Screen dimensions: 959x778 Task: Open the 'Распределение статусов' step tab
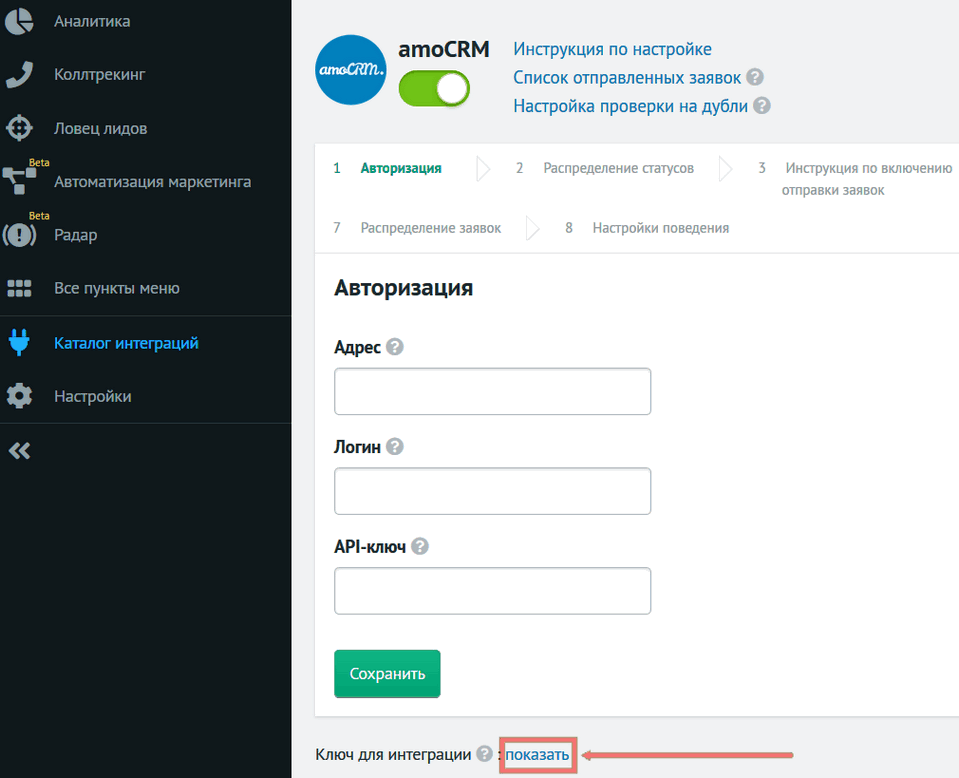pos(618,168)
